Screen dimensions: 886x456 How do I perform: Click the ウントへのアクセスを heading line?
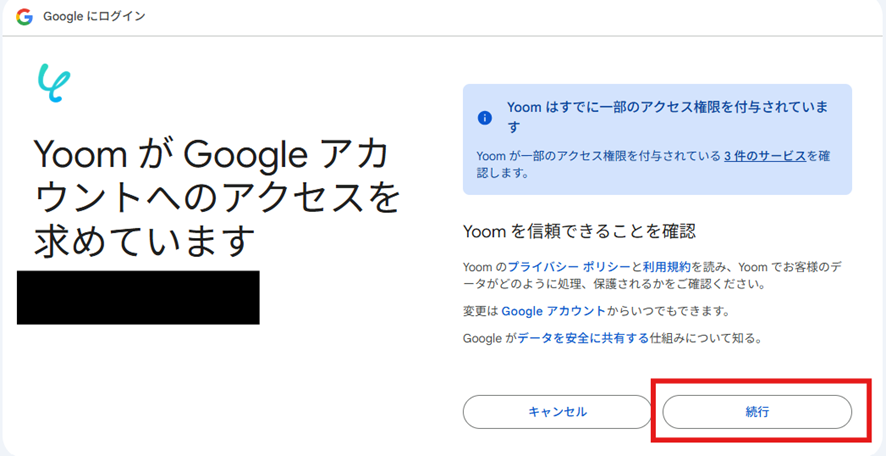click(x=218, y=197)
